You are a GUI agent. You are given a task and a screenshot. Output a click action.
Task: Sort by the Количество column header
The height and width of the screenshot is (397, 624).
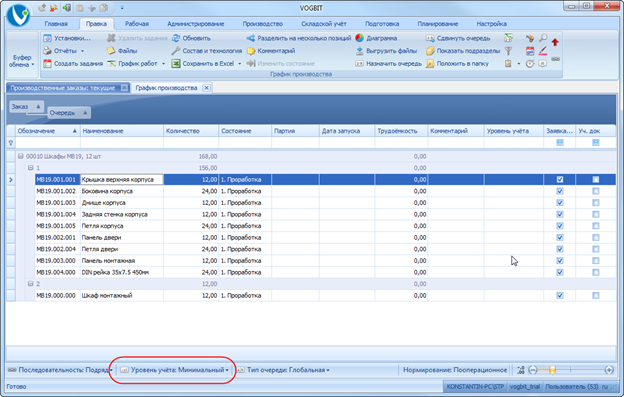pyautogui.click(x=191, y=131)
